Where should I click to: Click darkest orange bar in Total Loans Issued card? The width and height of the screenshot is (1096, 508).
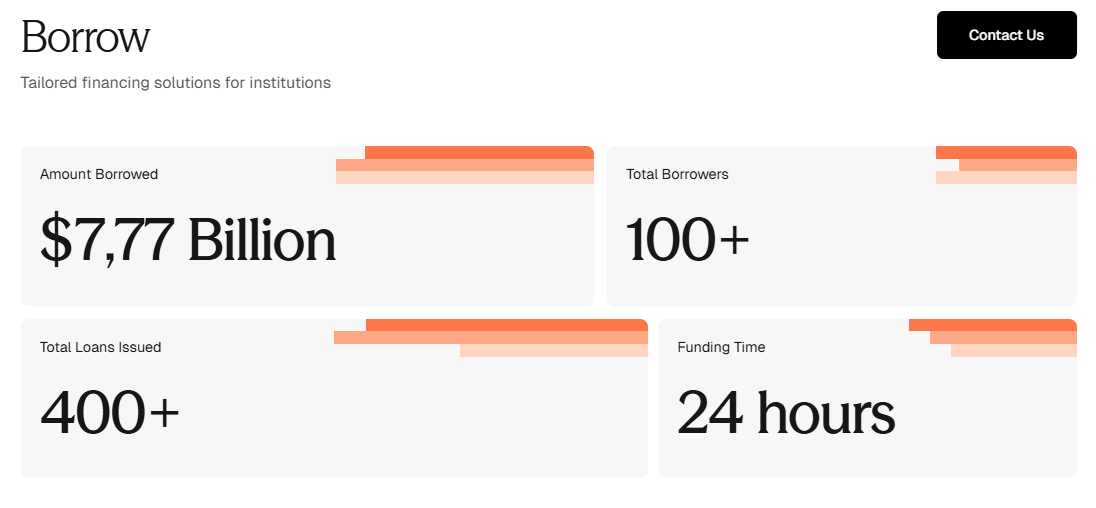507,325
